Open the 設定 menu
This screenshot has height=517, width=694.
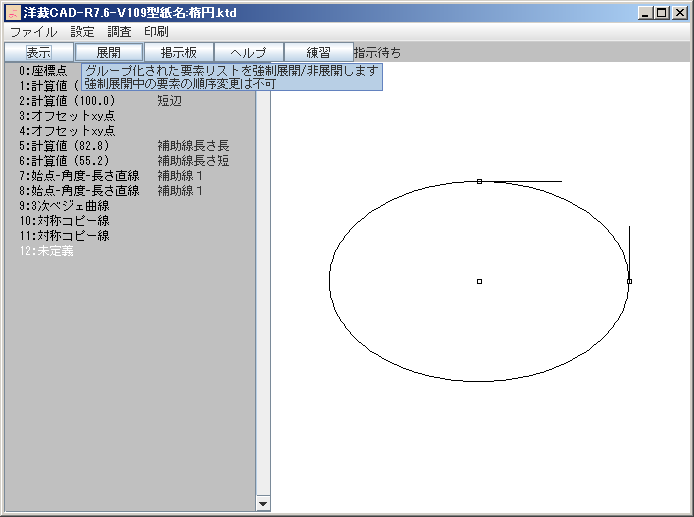tap(82, 32)
